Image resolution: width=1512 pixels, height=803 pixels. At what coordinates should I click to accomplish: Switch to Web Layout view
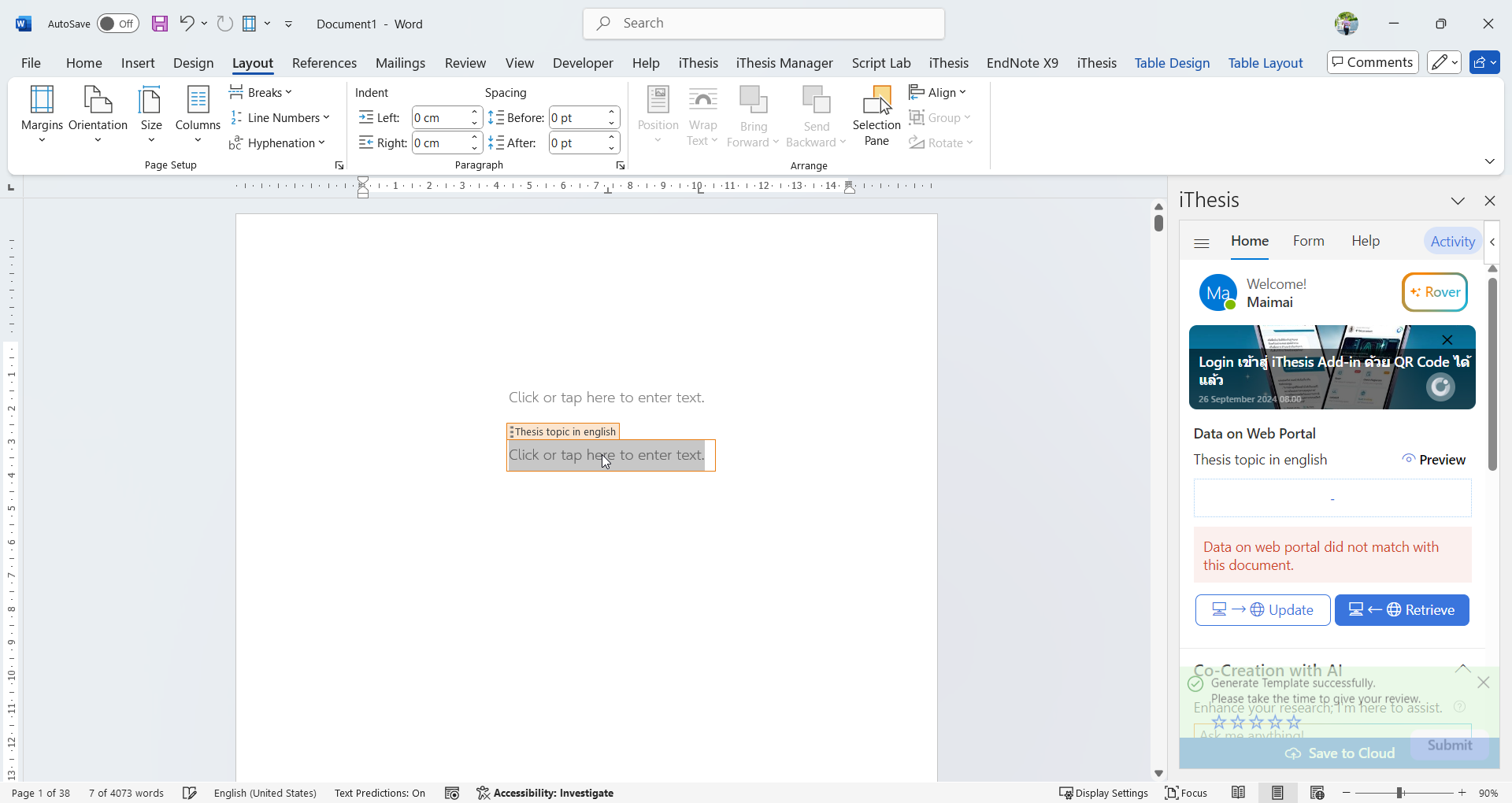click(1317, 793)
